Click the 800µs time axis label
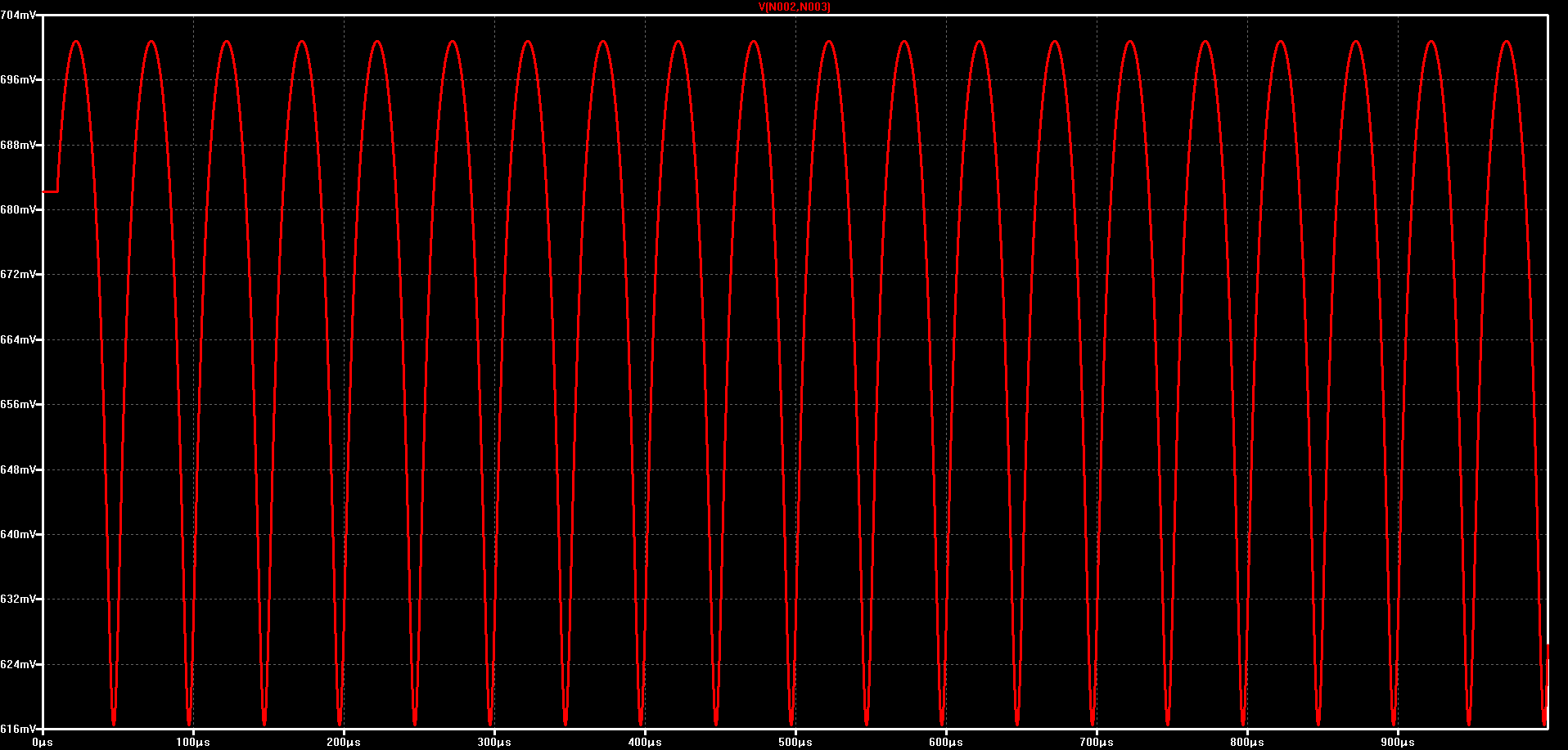Viewport: 1568px width, 750px height. coord(1247,742)
